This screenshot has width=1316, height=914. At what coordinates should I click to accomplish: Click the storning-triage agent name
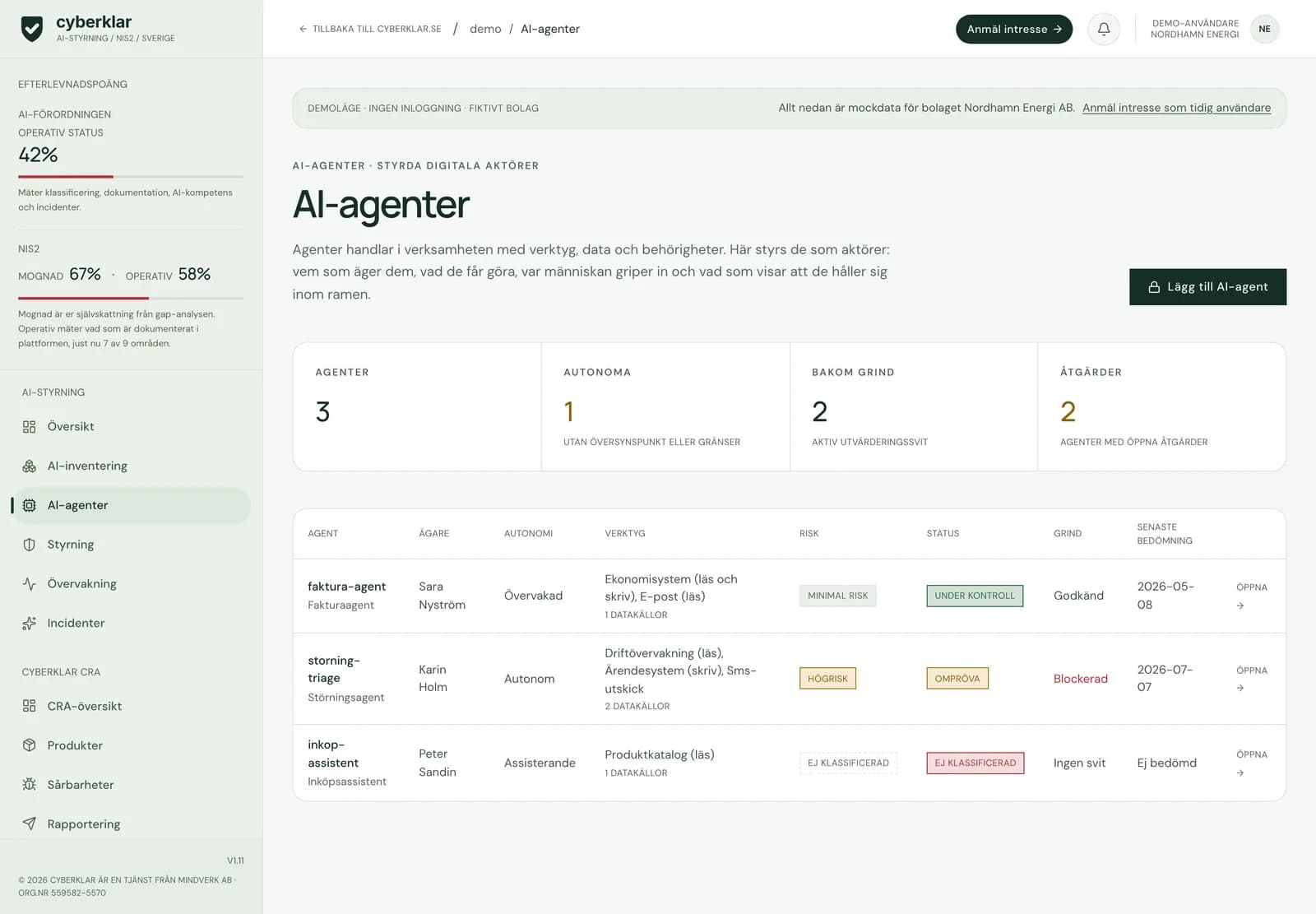(x=333, y=669)
